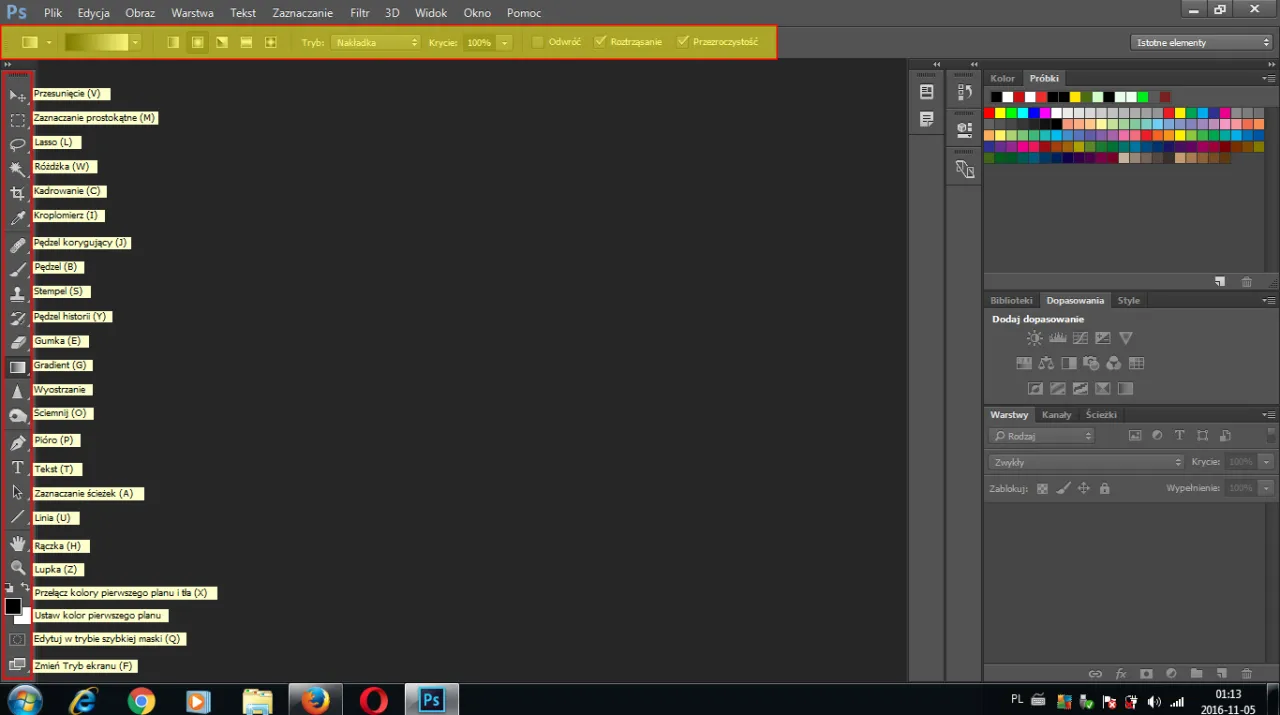This screenshot has width=1280, height=715.
Task: Select the Move tool (Przesunięcie)
Action: (x=17, y=93)
